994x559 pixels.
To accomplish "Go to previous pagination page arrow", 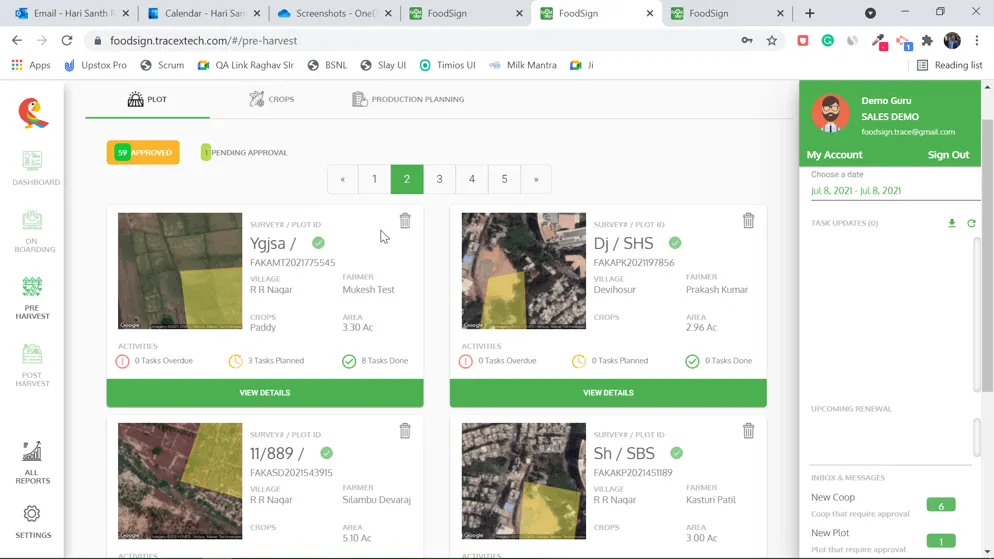I will [x=342, y=179].
